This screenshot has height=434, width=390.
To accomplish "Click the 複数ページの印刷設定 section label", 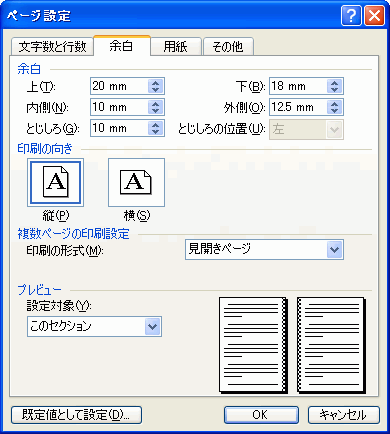I will pyautogui.click(x=73, y=234).
